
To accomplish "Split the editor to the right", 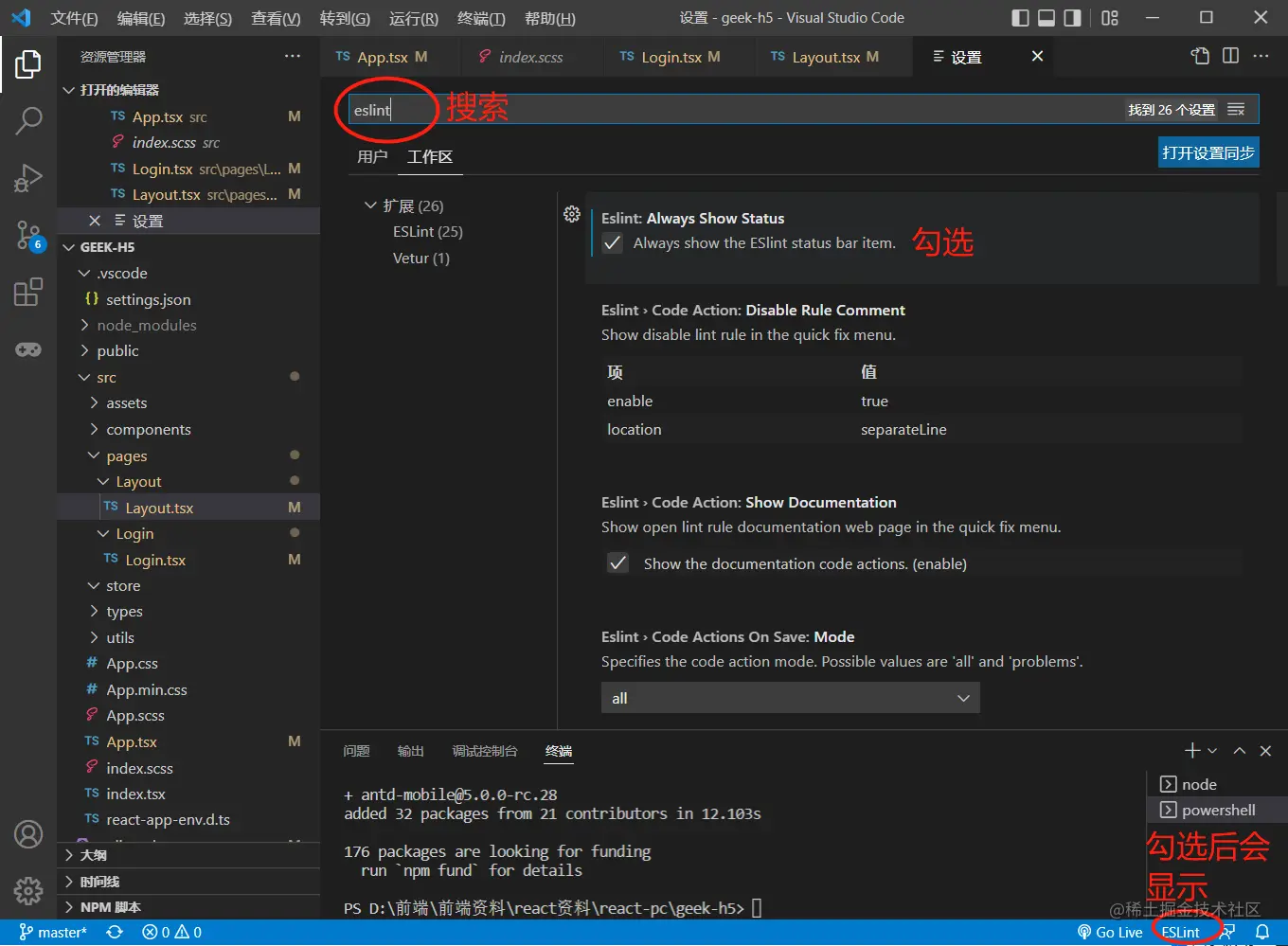I will click(1230, 56).
